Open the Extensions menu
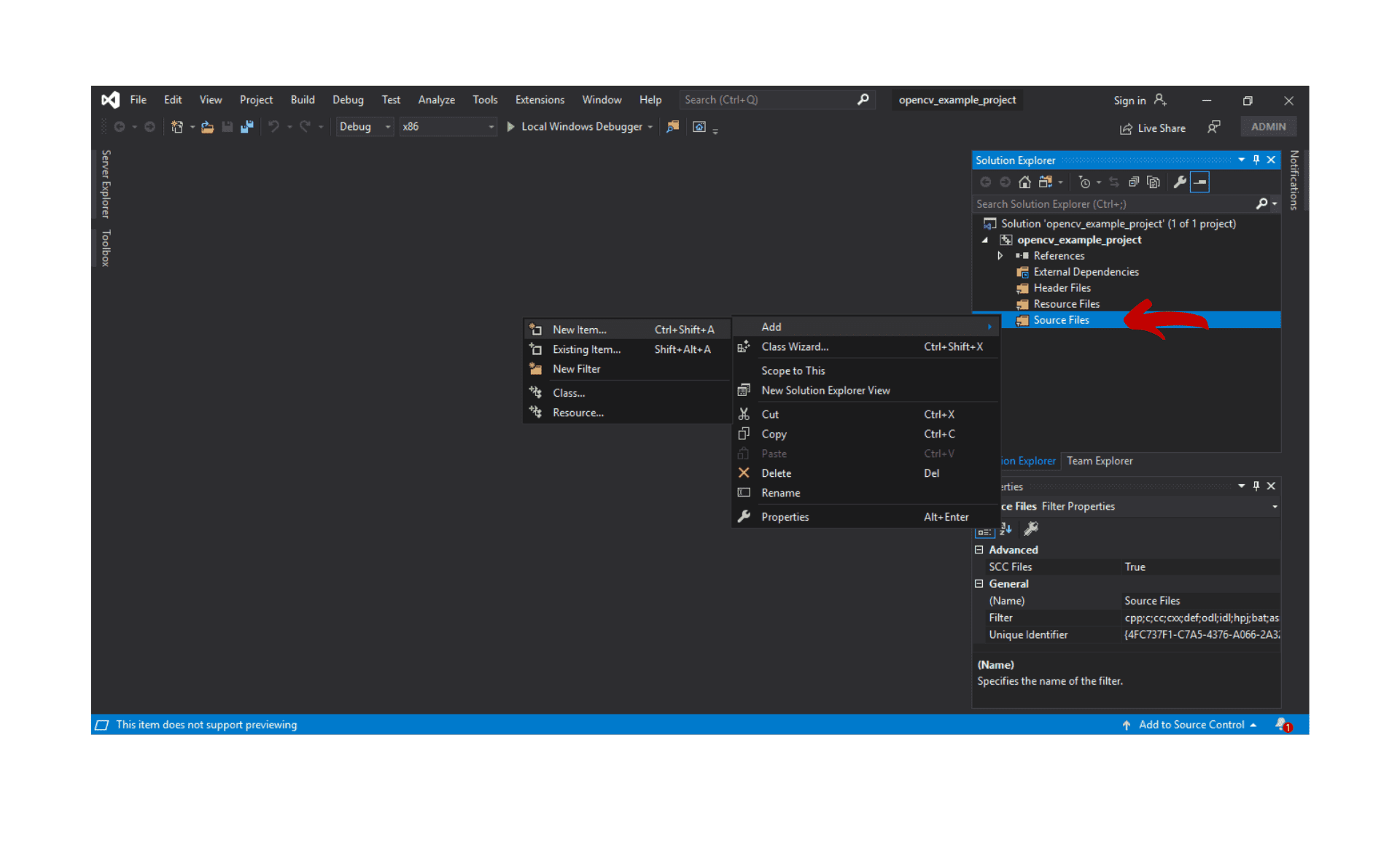 pos(540,100)
